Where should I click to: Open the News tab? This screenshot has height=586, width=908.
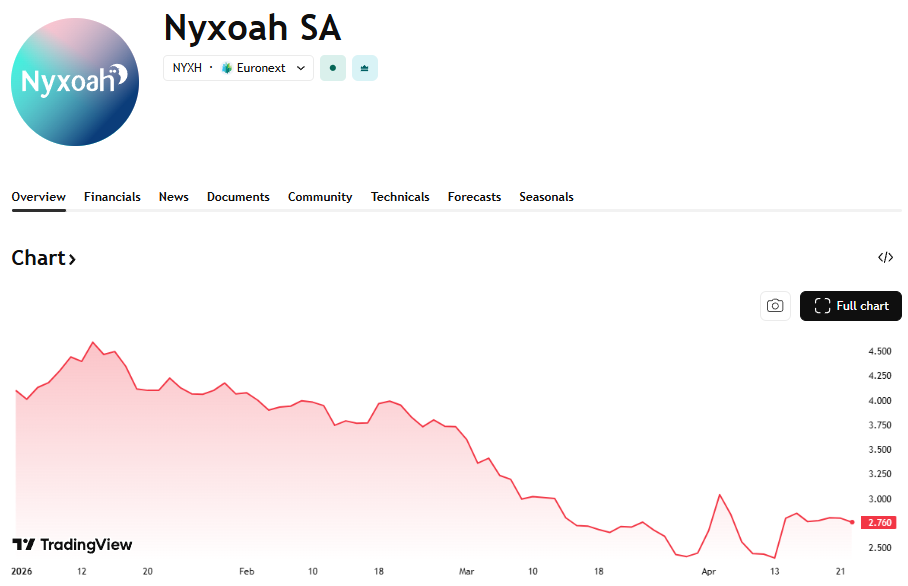pyautogui.click(x=174, y=197)
